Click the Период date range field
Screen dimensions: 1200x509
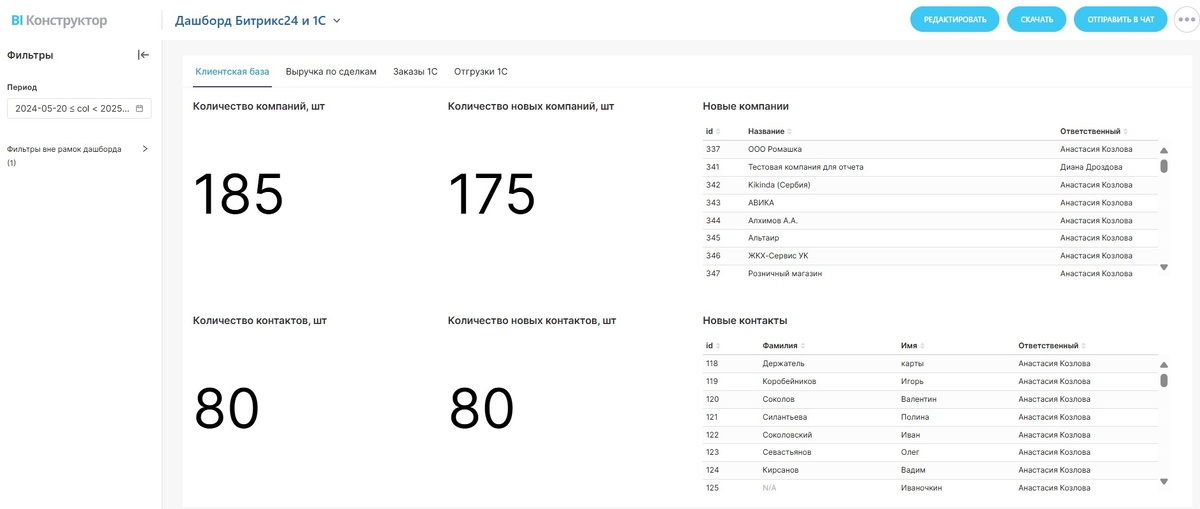point(79,108)
